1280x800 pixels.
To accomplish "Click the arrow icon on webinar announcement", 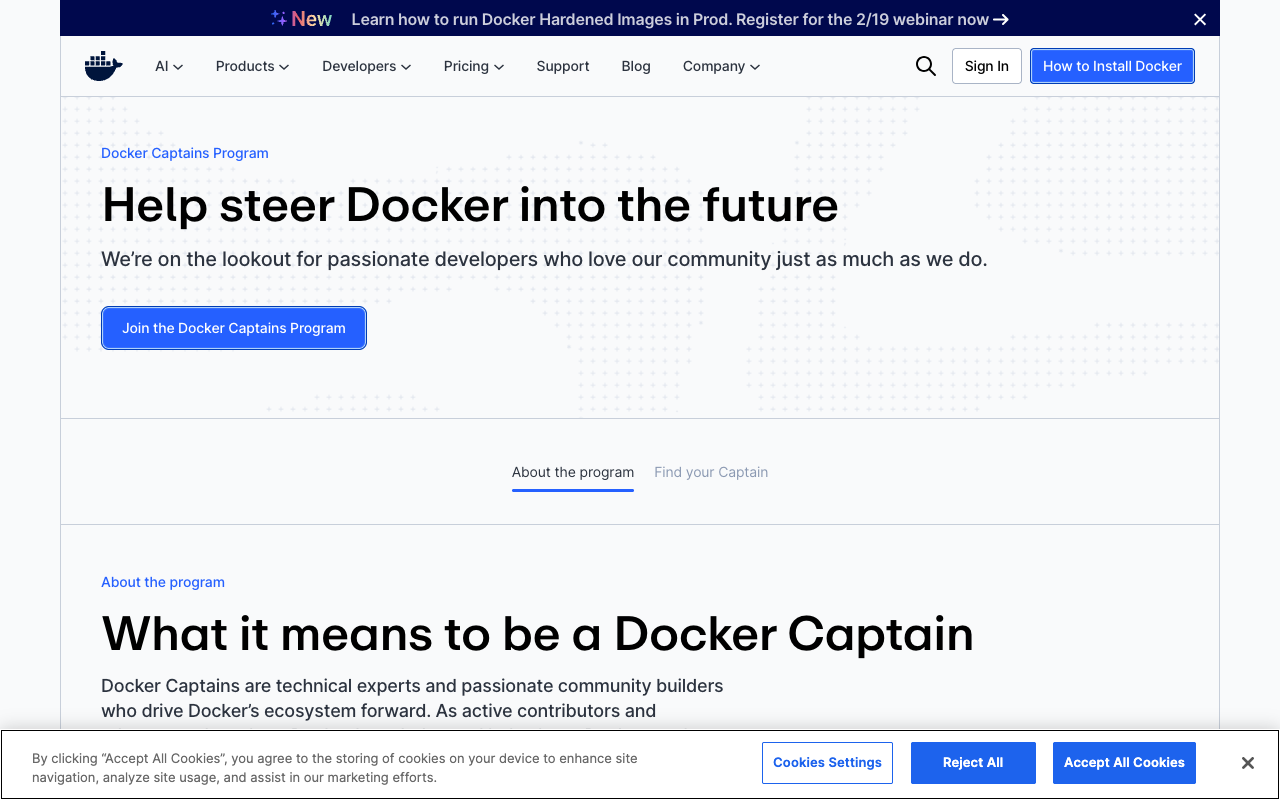I will click(x=1001, y=19).
